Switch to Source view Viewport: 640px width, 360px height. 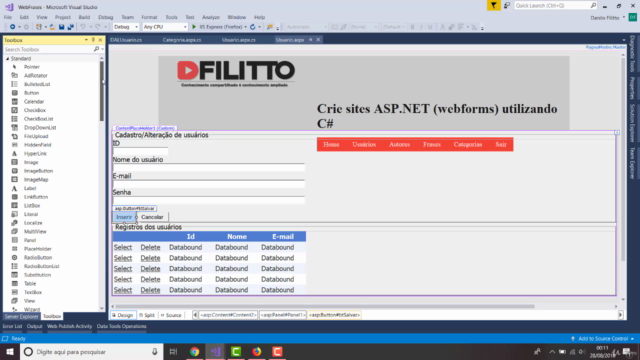(171, 315)
